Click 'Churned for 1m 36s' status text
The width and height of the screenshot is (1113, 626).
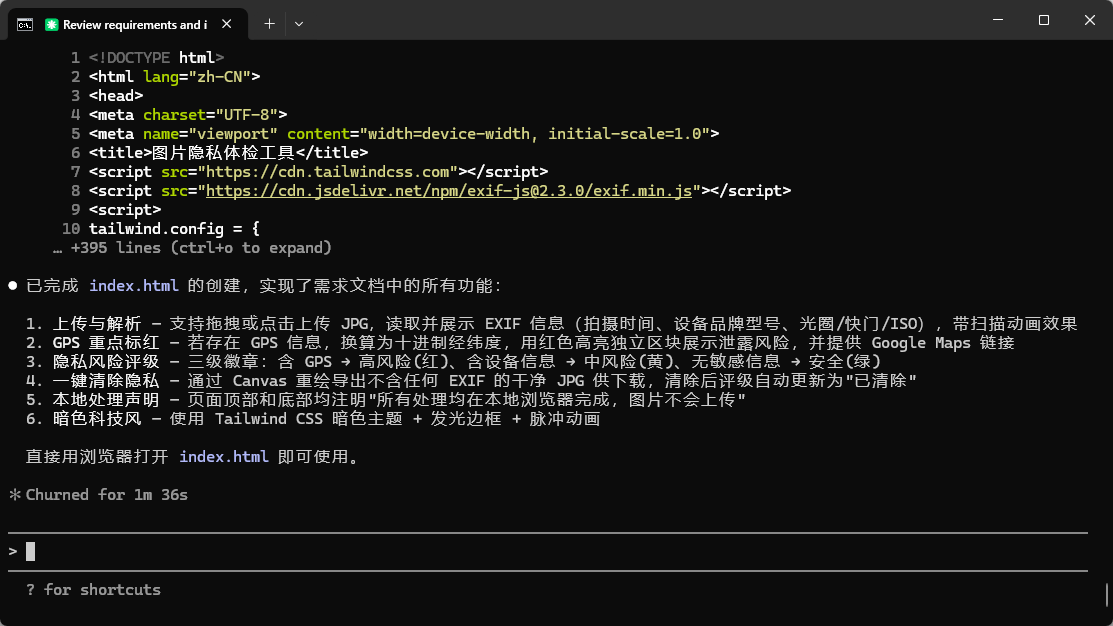[x=106, y=495]
